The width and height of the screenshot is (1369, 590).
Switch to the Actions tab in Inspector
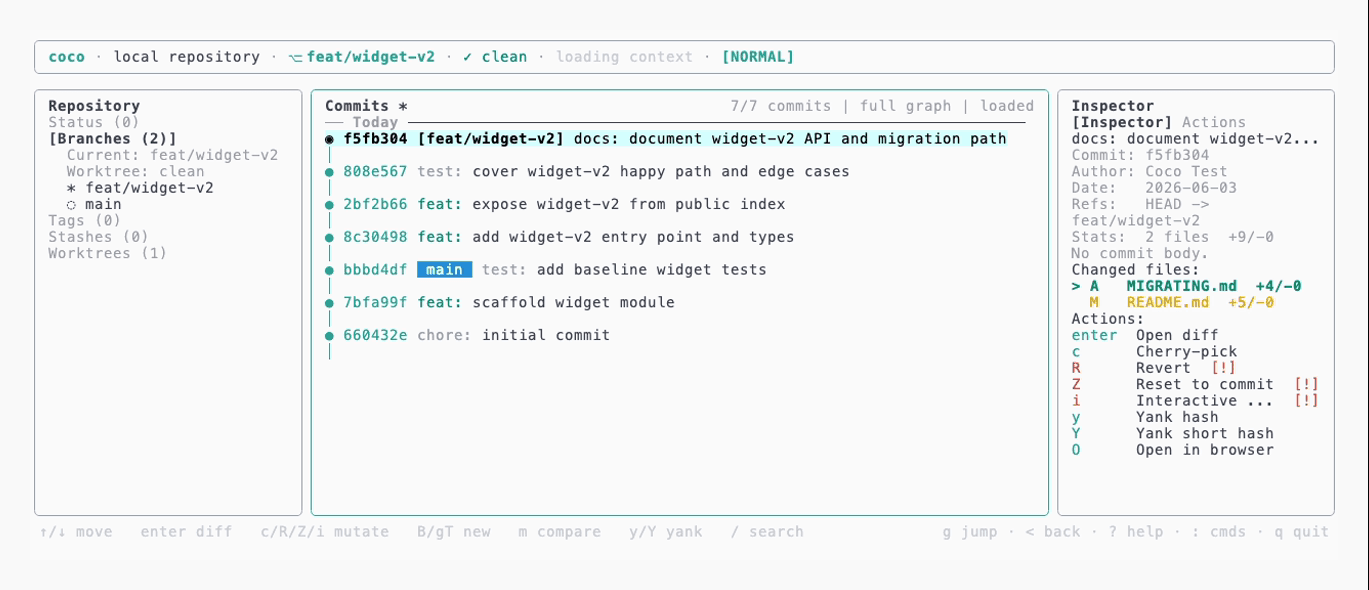1214,122
